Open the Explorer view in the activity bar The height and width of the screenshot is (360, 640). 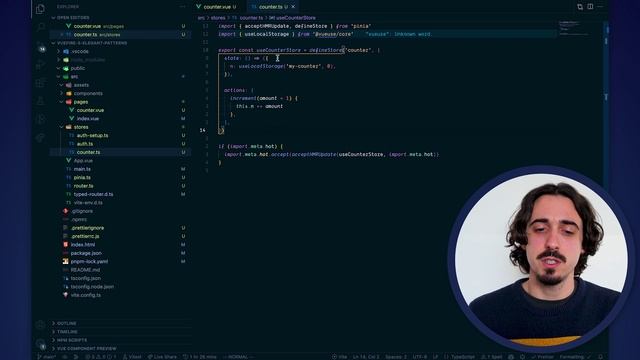click(x=40, y=9)
